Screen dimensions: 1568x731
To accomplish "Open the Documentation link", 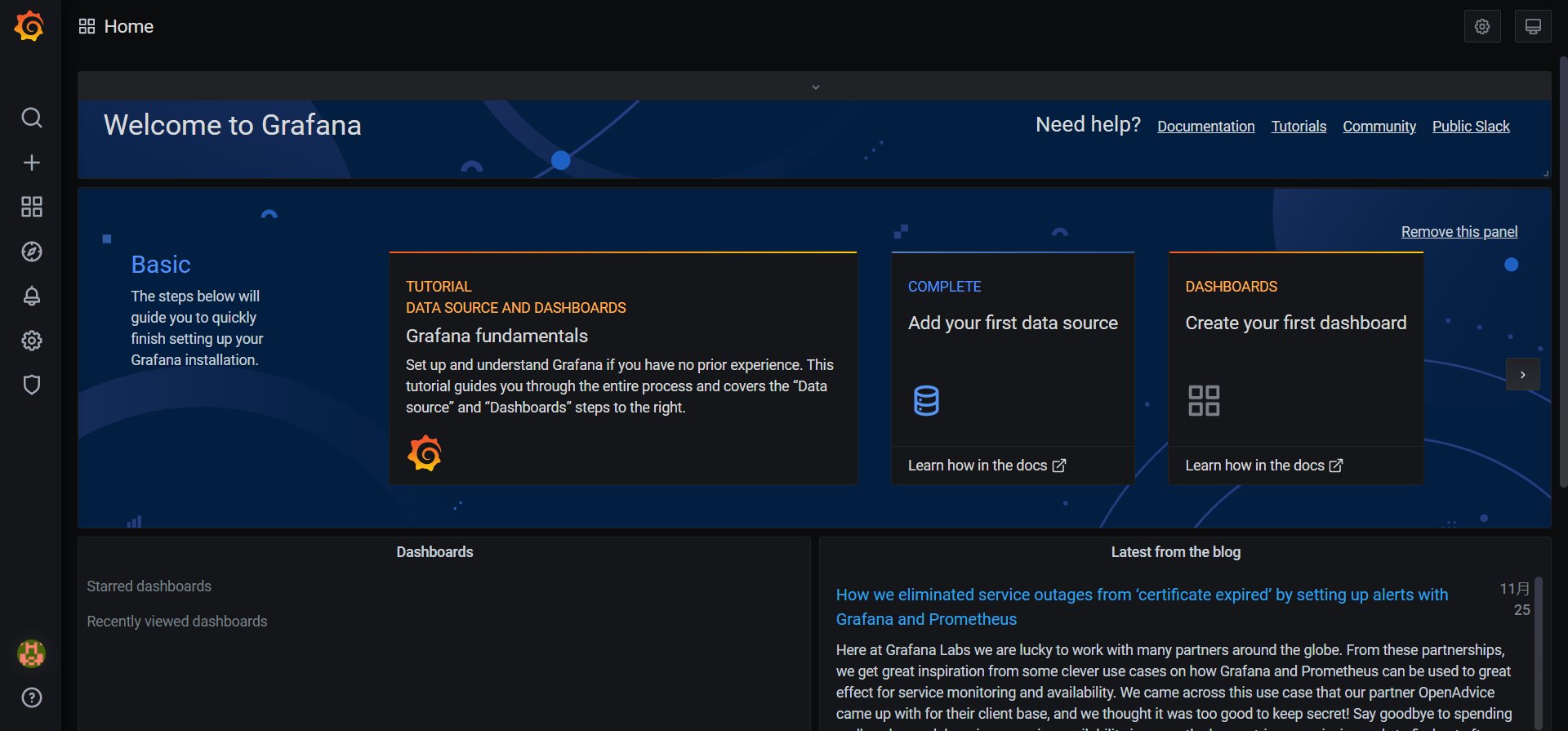I will (1205, 127).
